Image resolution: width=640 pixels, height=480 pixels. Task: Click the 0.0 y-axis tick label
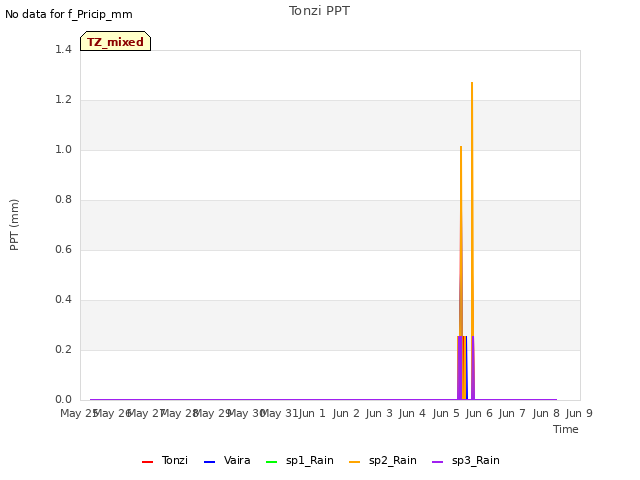(63, 399)
